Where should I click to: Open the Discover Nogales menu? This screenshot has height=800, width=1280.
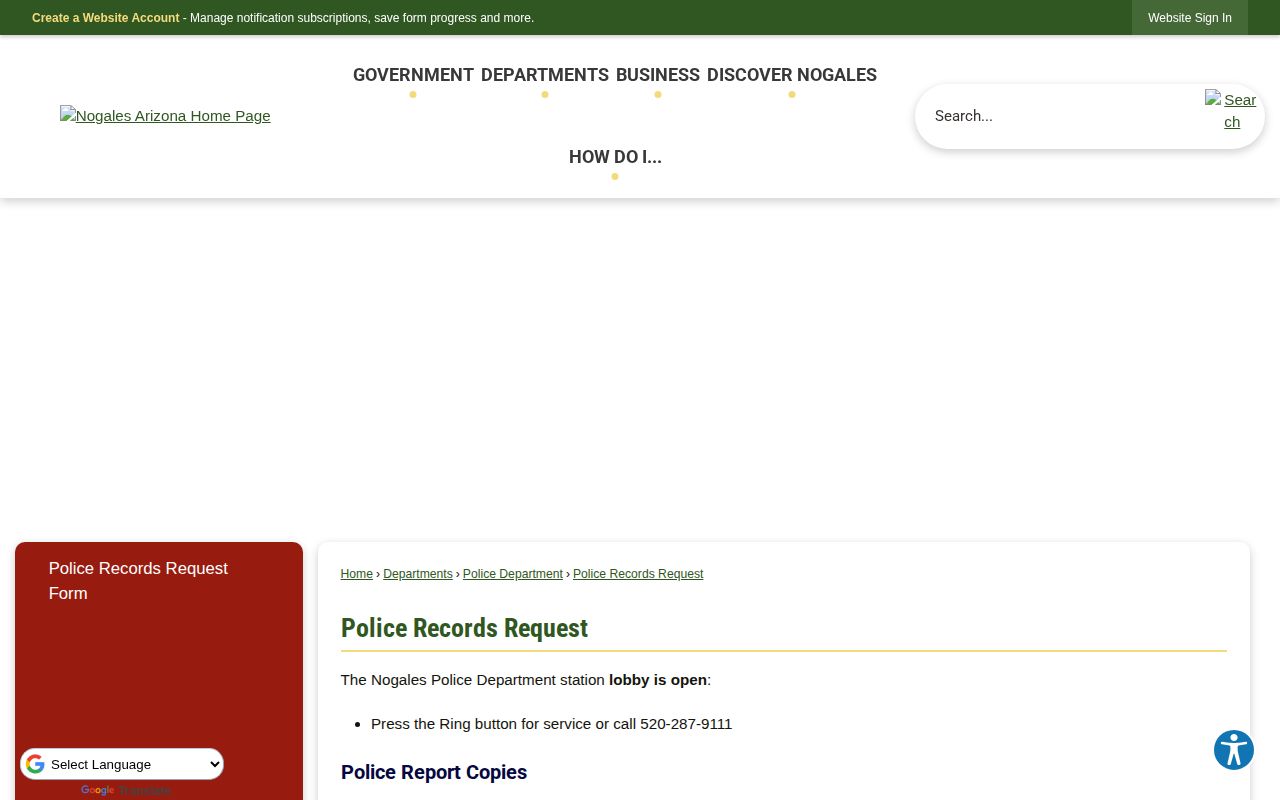[792, 75]
